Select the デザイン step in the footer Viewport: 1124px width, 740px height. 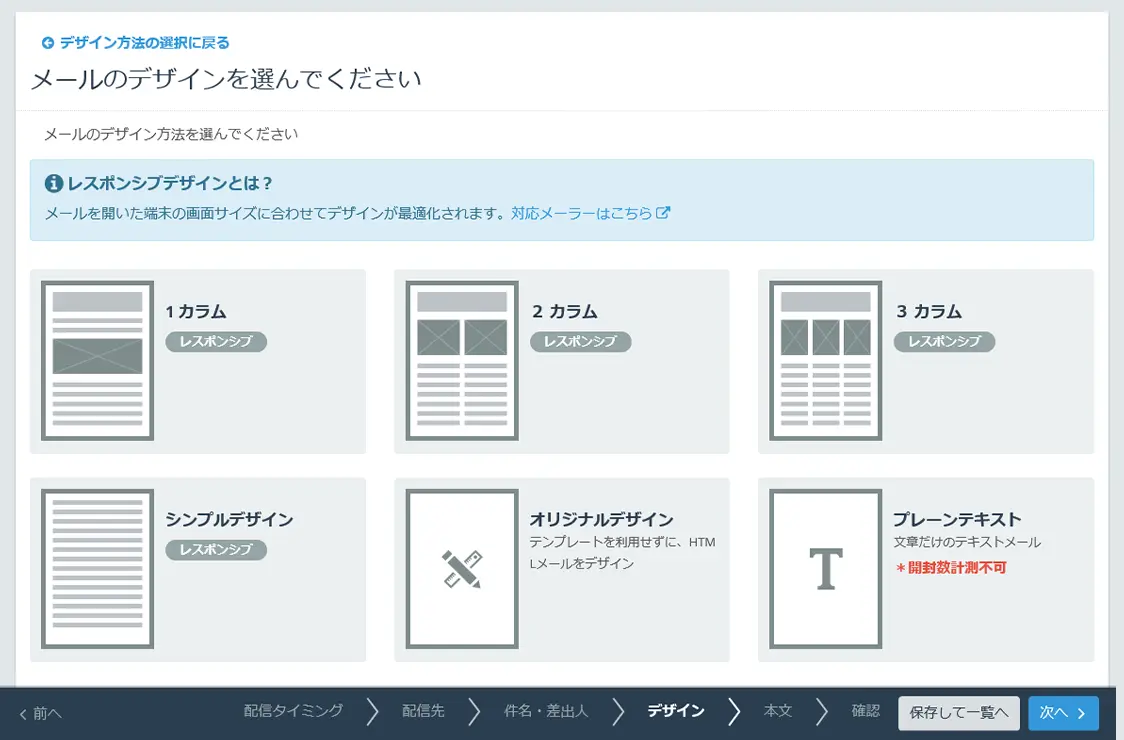[x=675, y=711]
